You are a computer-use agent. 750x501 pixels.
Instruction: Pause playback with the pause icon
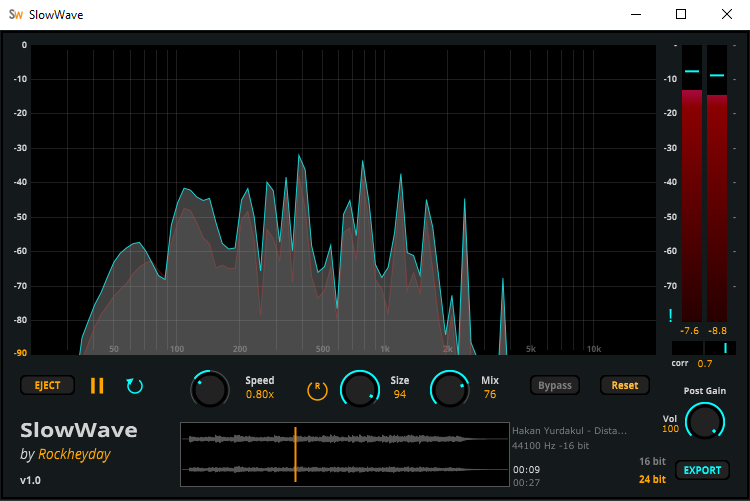point(97,386)
